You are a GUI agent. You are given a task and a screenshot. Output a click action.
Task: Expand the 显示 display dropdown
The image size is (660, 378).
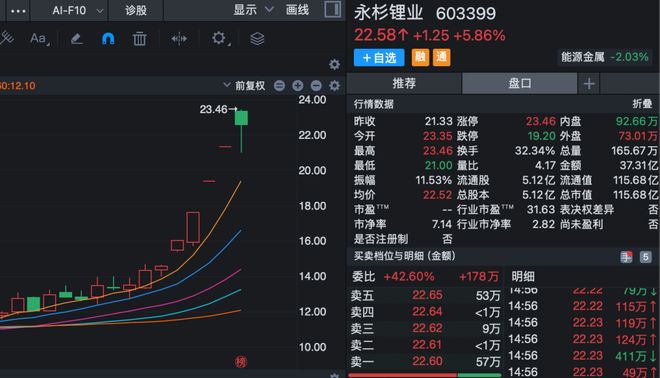(253, 10)
